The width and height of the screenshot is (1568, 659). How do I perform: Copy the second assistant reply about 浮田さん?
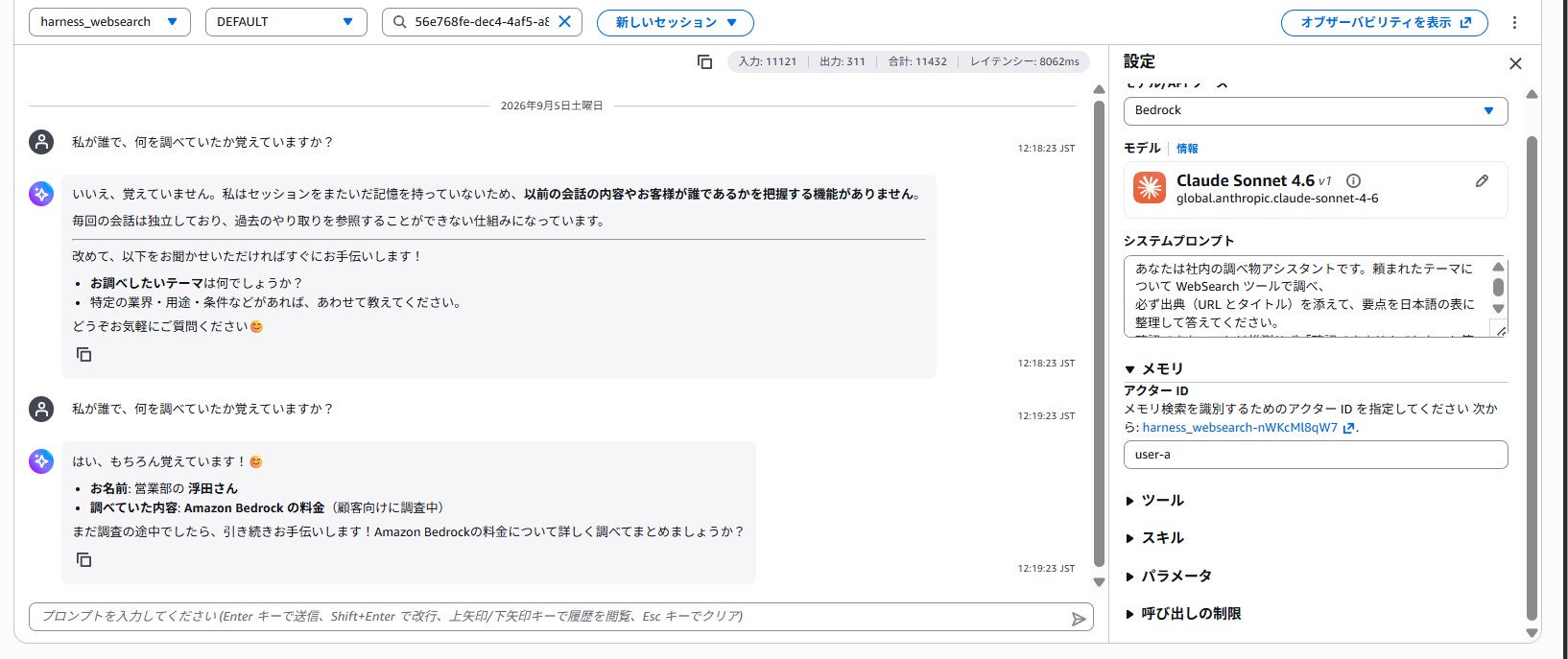click(x=84, y=560)
